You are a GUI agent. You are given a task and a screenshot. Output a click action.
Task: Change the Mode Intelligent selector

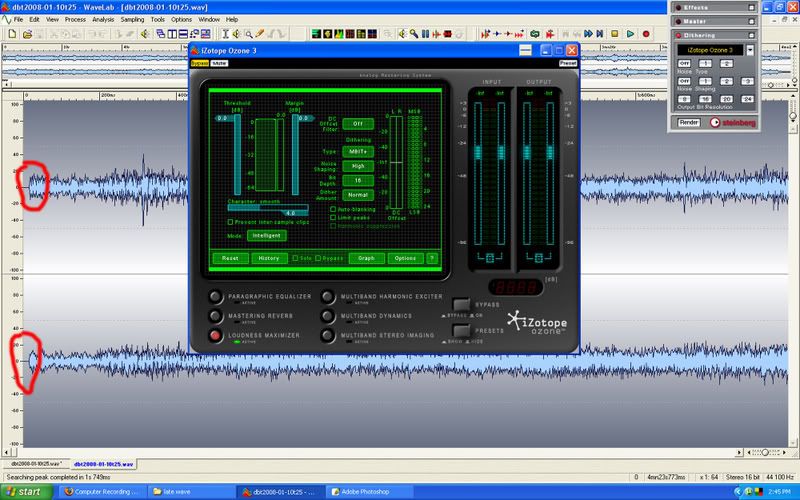point(266,235)
